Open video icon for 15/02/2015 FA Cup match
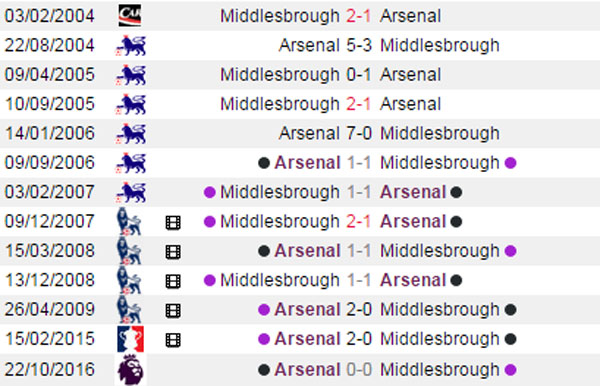The height and width of the screenshot is (386, 600). tap(173, 340)
